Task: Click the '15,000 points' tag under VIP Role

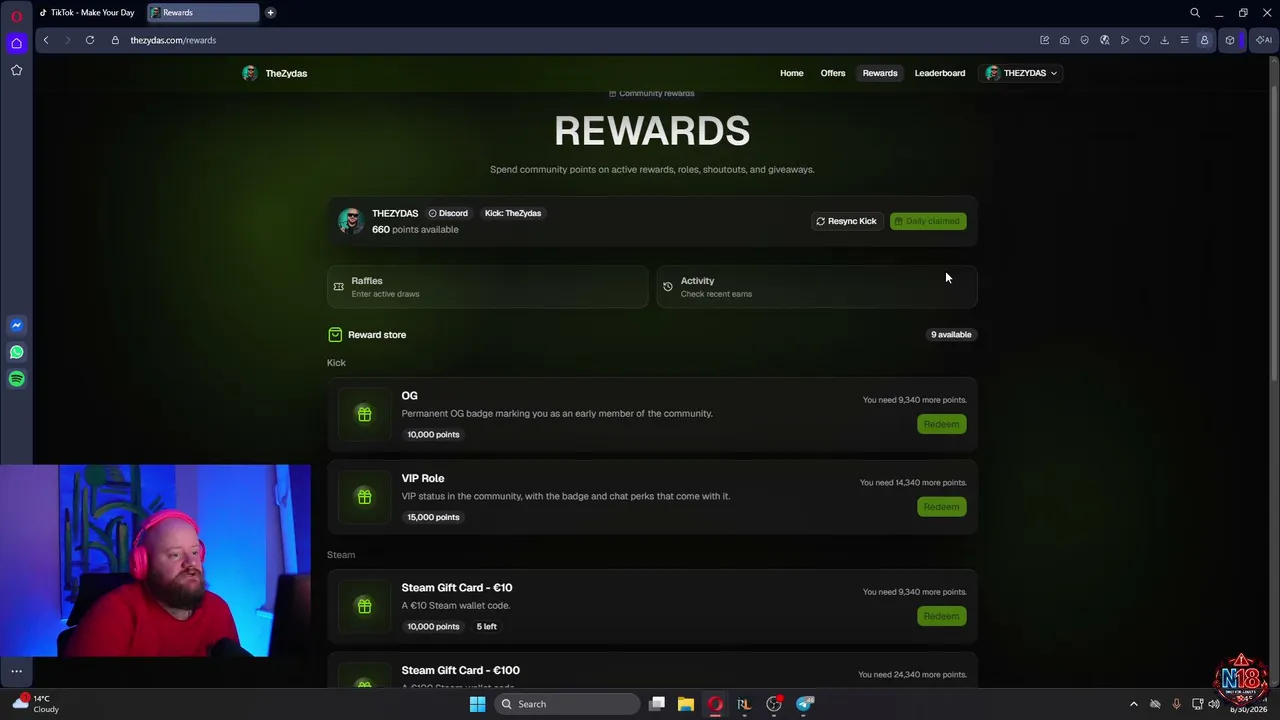Action: [x=433, y=518]
